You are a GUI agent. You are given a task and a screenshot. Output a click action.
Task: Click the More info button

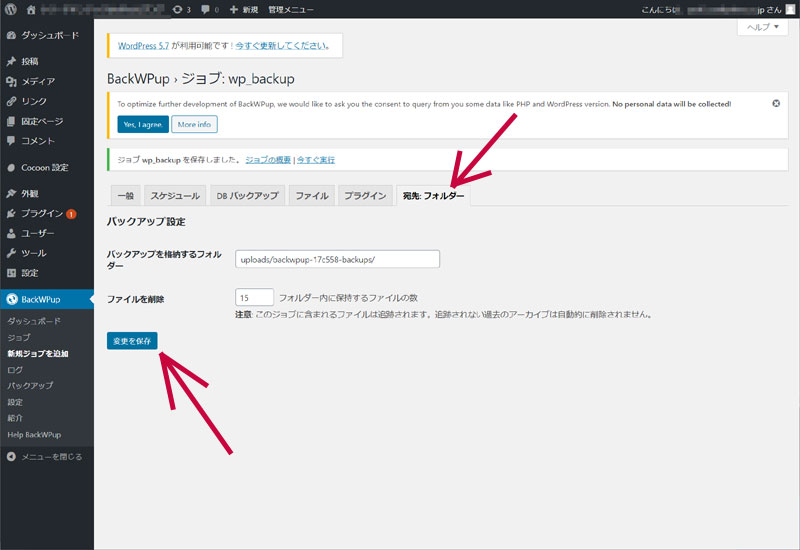click(194, 124)
